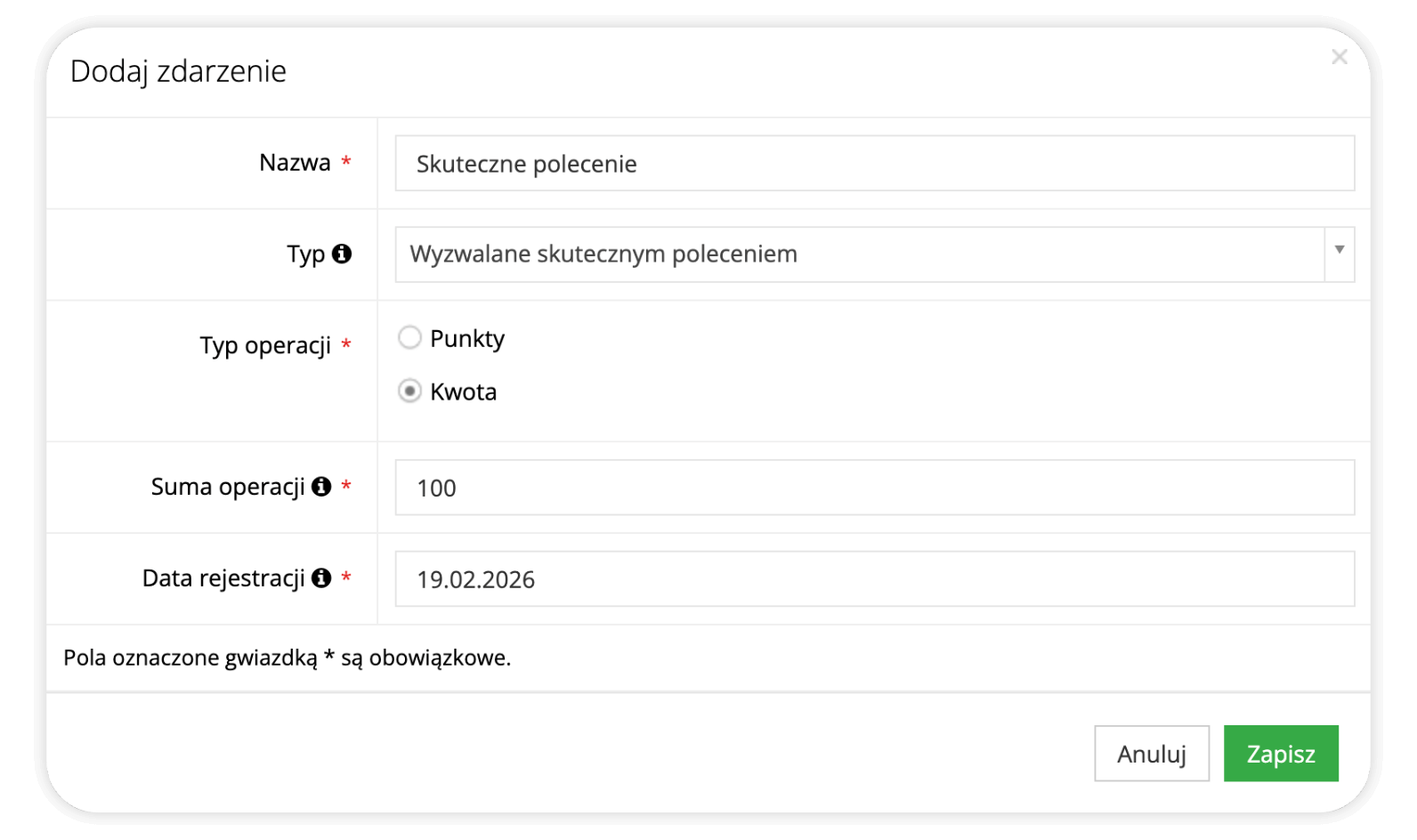Click the Kwota option label text
The height and width of the screenshot is (840, 1417).
[x=463, y=392]
